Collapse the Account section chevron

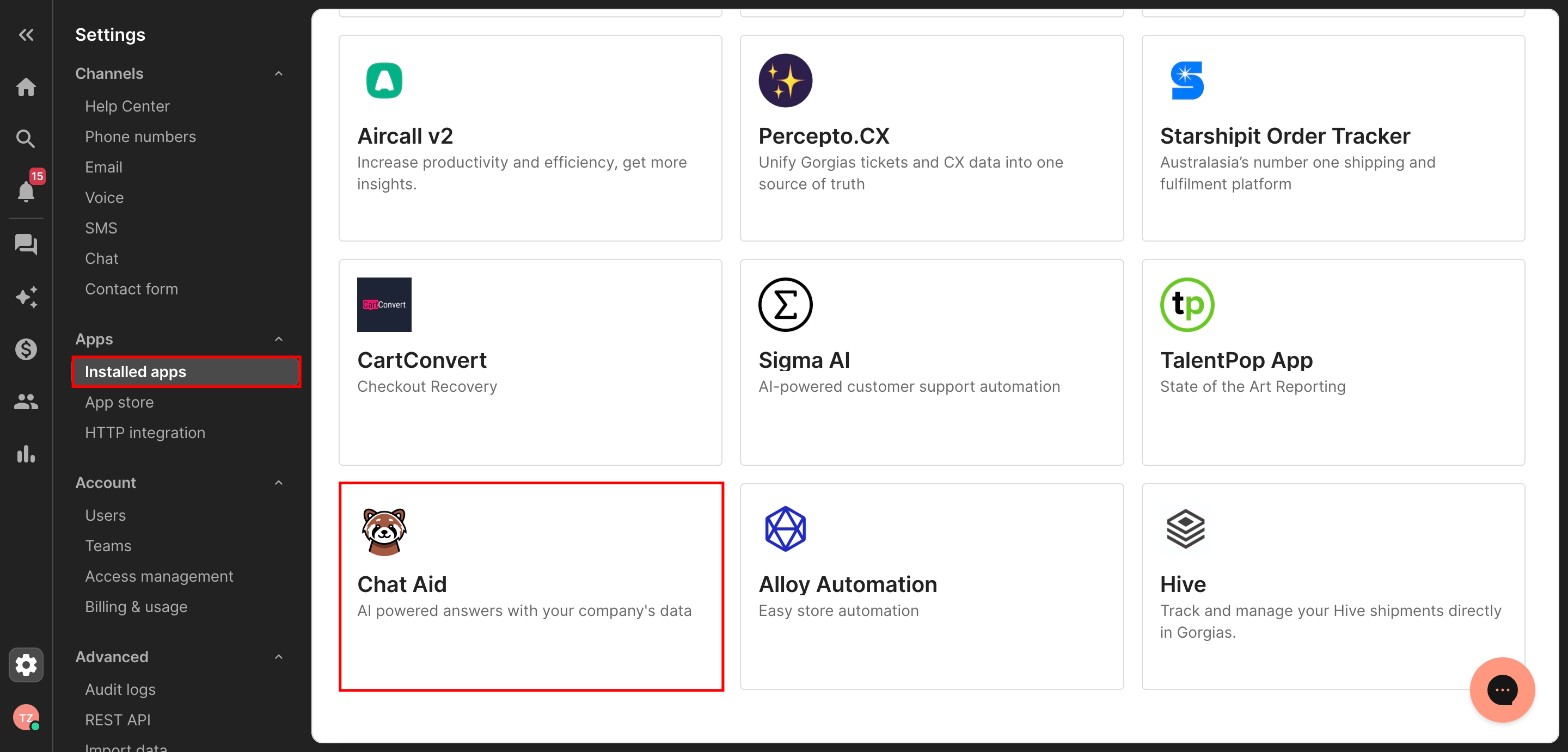(279, 483)
